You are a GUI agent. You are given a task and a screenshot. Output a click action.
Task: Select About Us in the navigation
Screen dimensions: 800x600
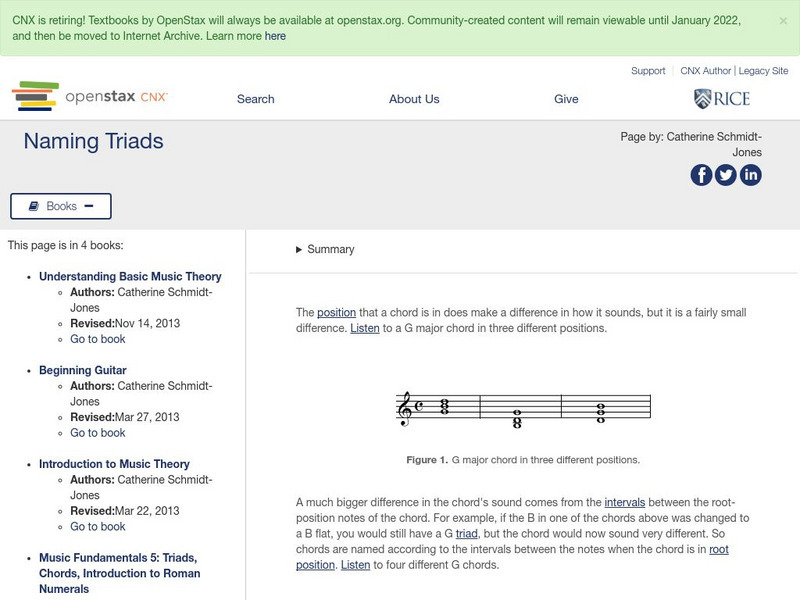tap(416, 99)
